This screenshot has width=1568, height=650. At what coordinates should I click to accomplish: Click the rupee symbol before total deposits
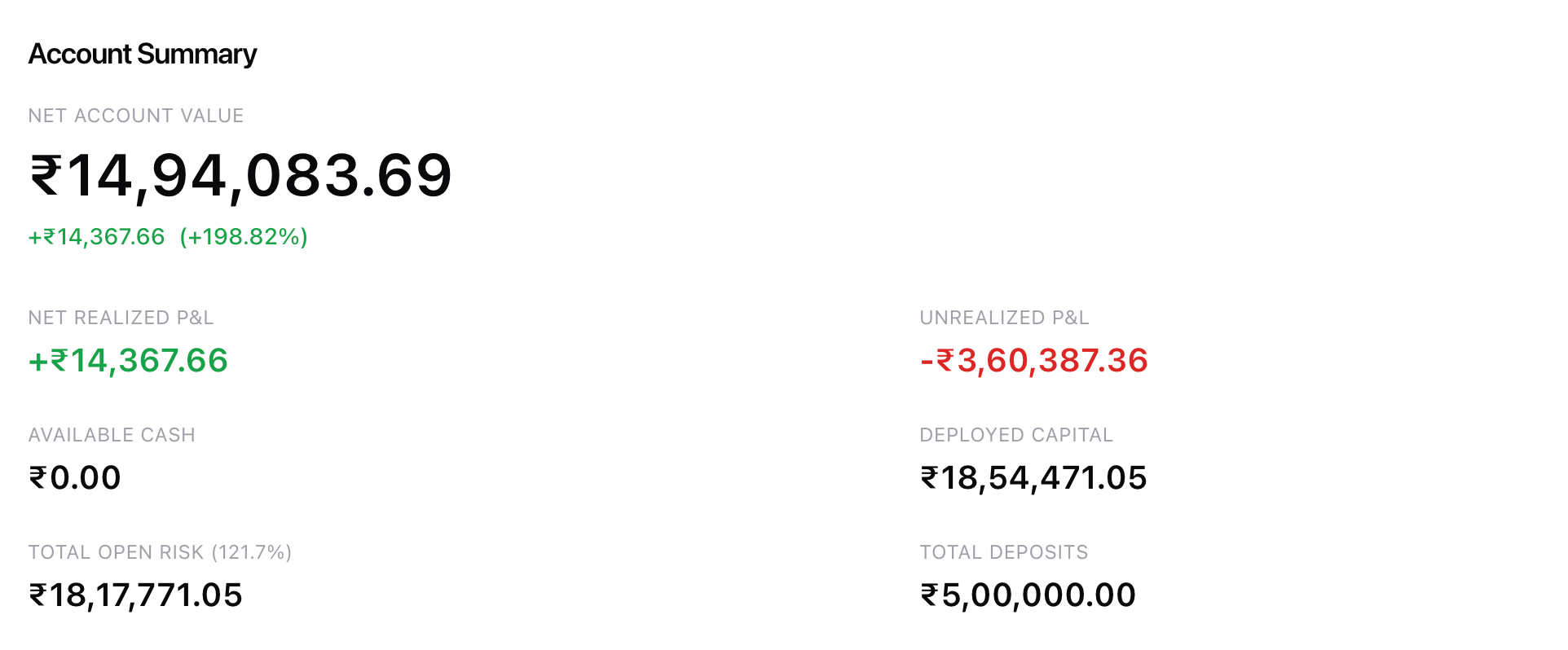pyautogui.click(x=930, y=595)
